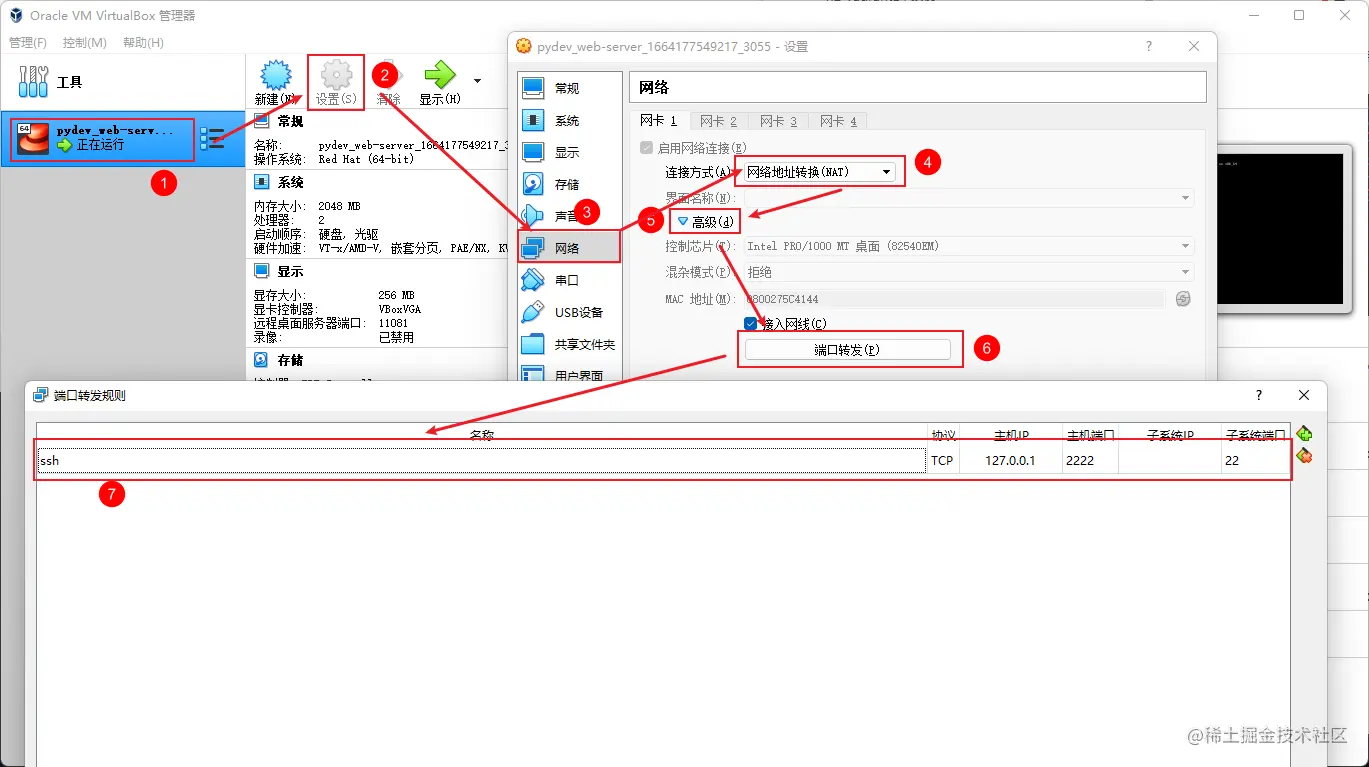
Task: Click the 127.0.0.1 host IP cell
Action: (1010, 460)
